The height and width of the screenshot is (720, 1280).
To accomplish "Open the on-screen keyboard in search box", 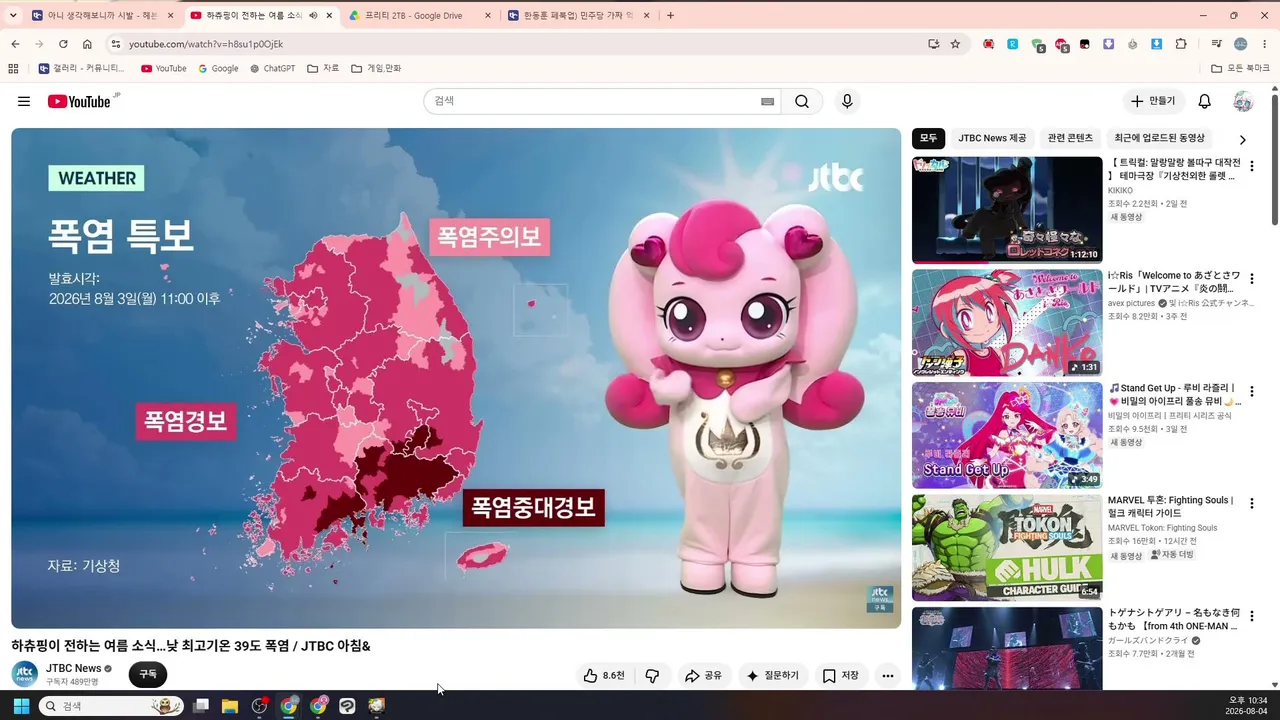I will 767,101.
